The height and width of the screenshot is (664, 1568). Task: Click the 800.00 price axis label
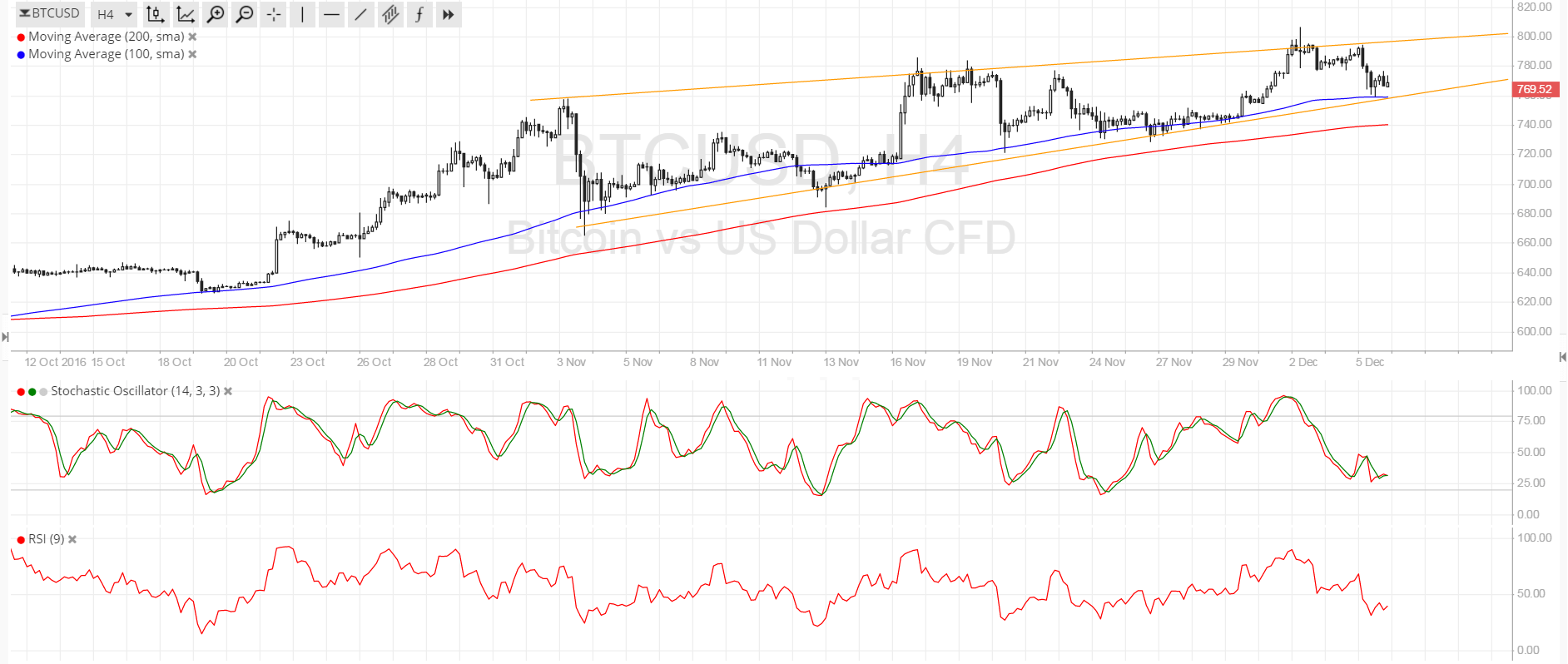tap(1535, 36)
